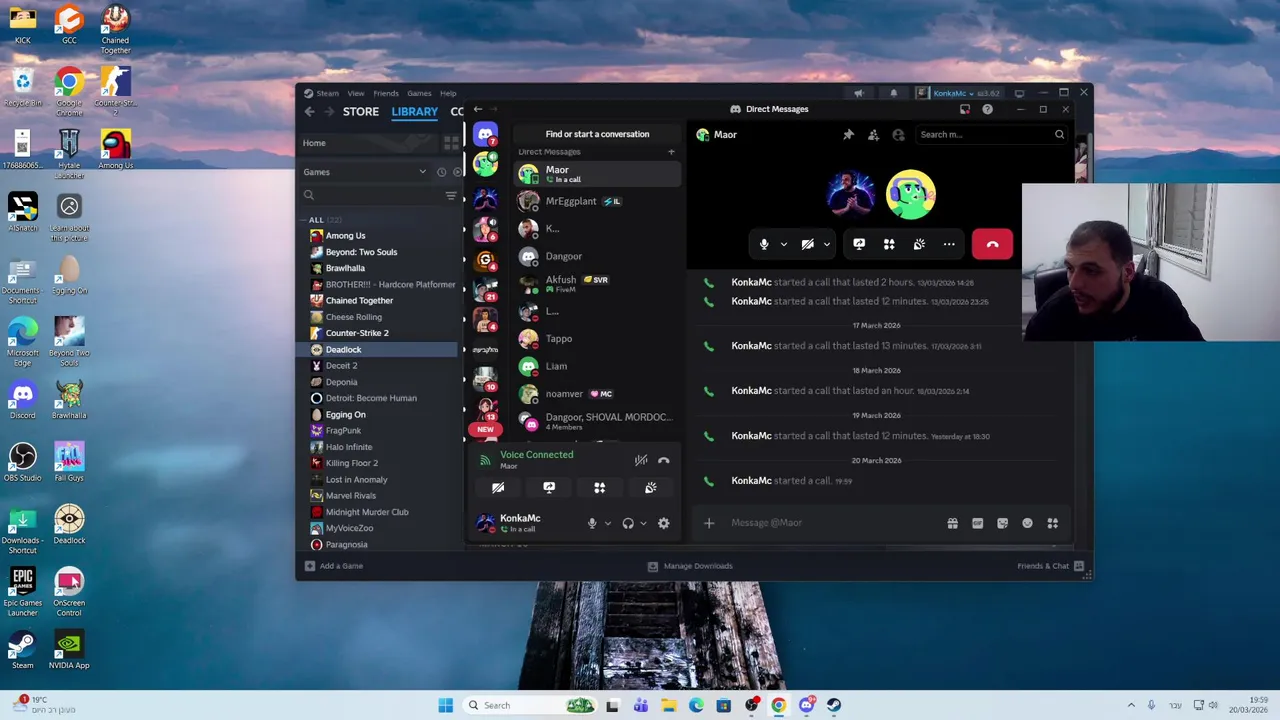Open camera options arrow in call controls
1280x720 pixels.
(x=826, y=244)
